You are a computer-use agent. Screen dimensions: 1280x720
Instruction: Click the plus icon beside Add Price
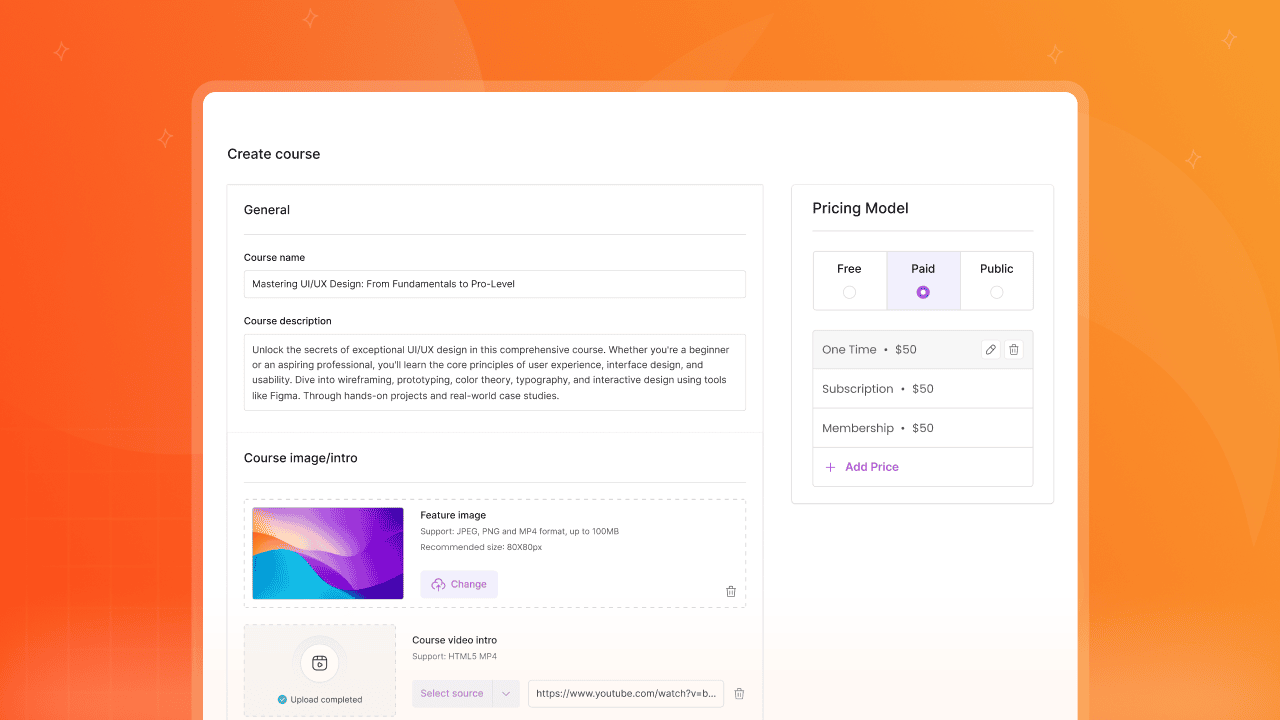click(830, 467)
